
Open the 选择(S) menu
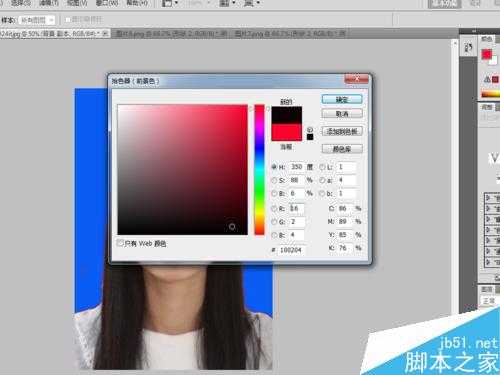pos(21,3)
